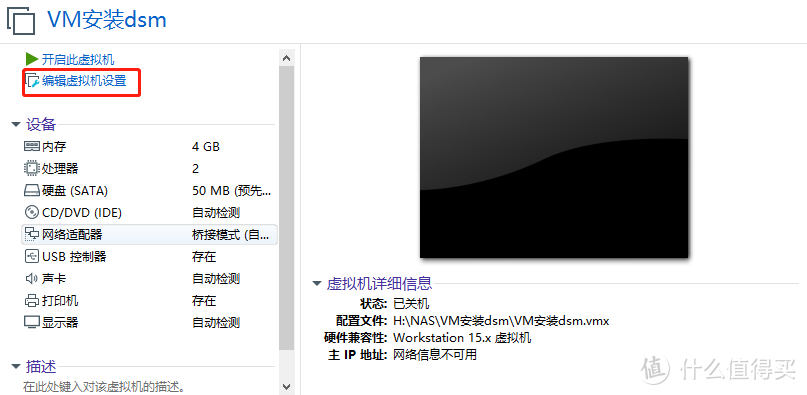Select the sound card speaker icon
This screenshot has width=807, height=395.
32,279
